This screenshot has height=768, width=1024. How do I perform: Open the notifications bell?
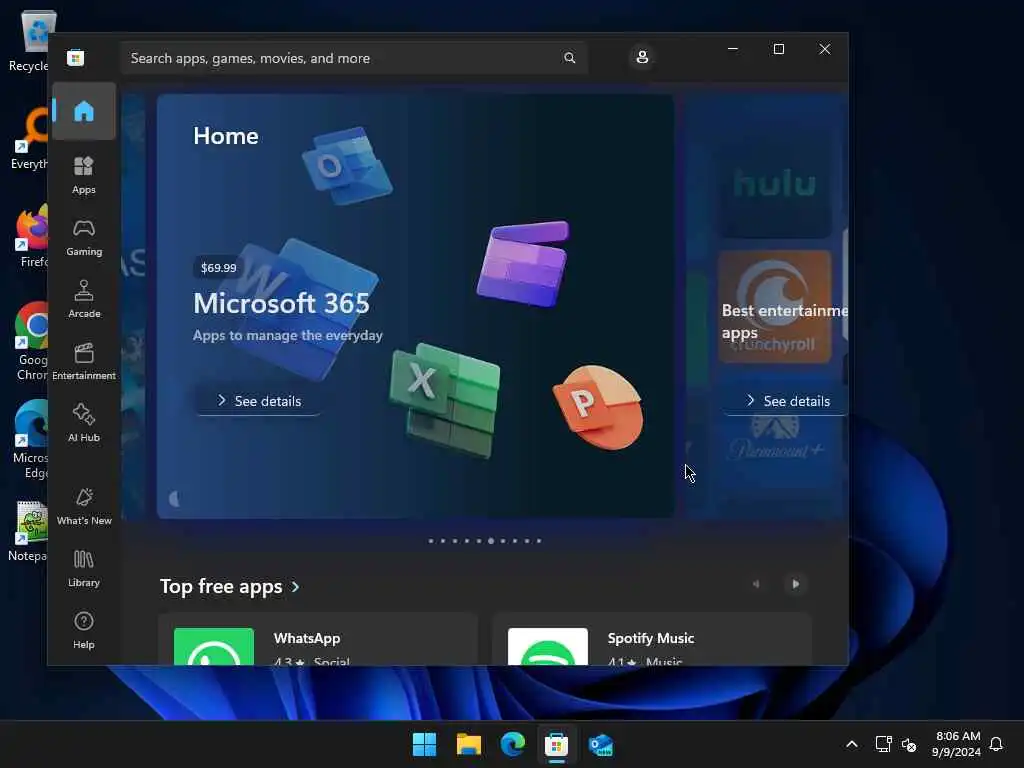click(x=996, y=744)
